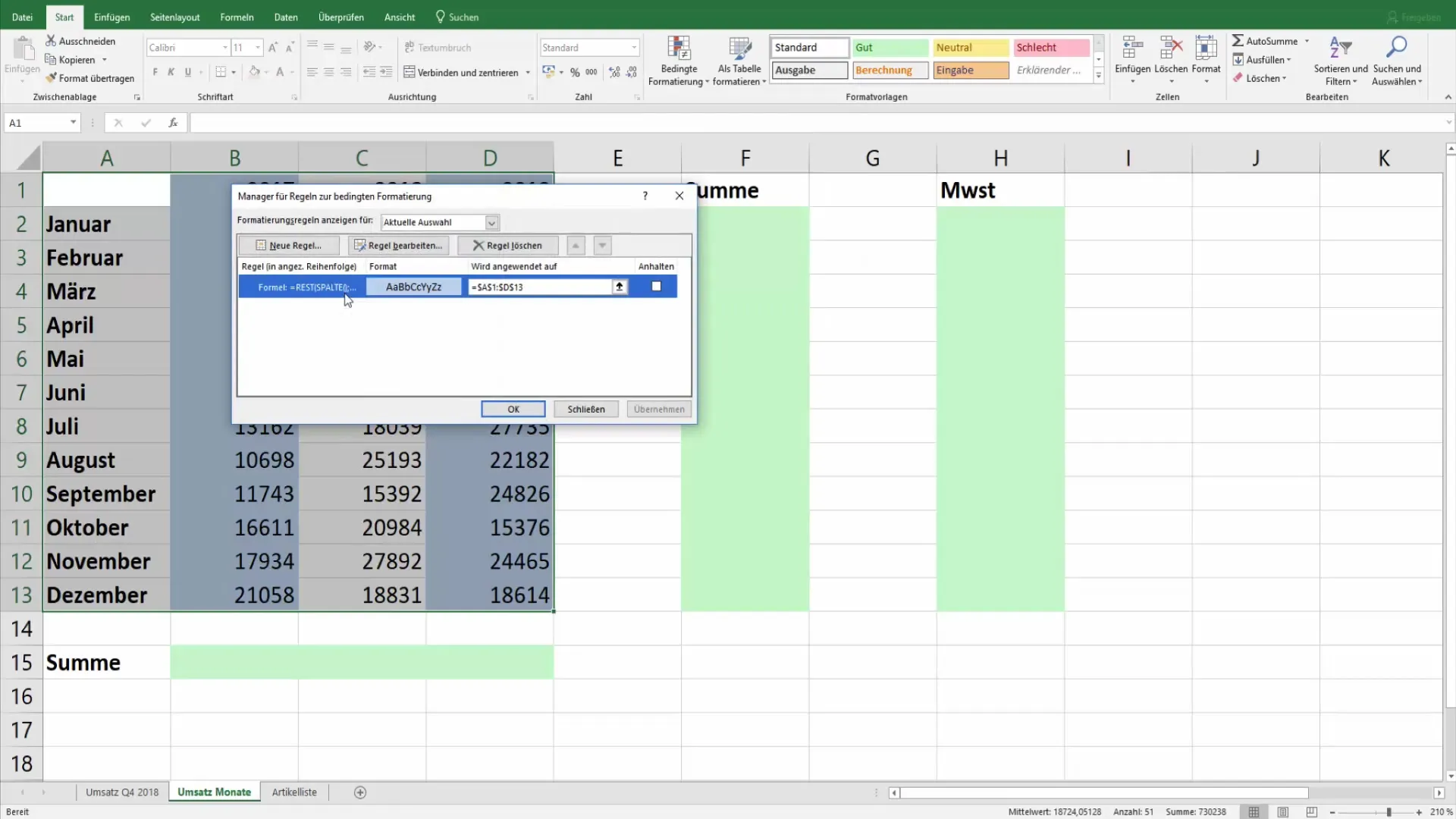This screenshot has width=1456, height=819.
Task: Click the Textumbruch button
Action: pos(438,47)
